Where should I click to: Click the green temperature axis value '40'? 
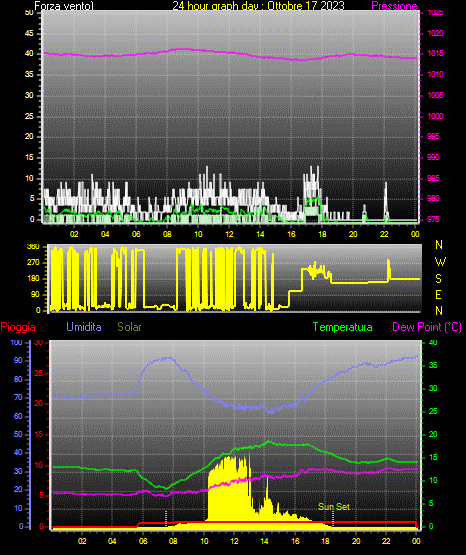433,342
